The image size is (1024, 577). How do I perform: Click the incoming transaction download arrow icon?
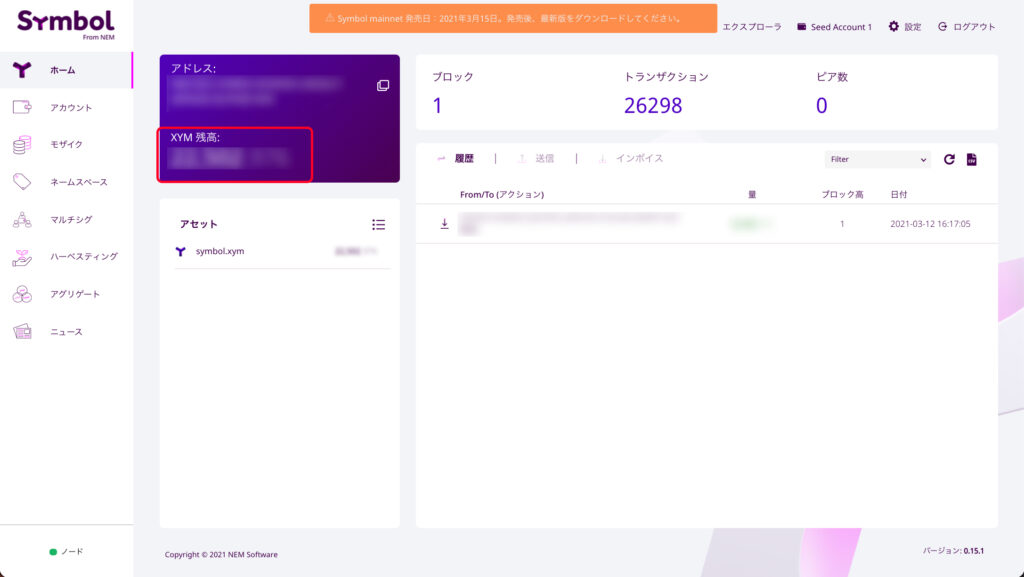click(444, 224)
